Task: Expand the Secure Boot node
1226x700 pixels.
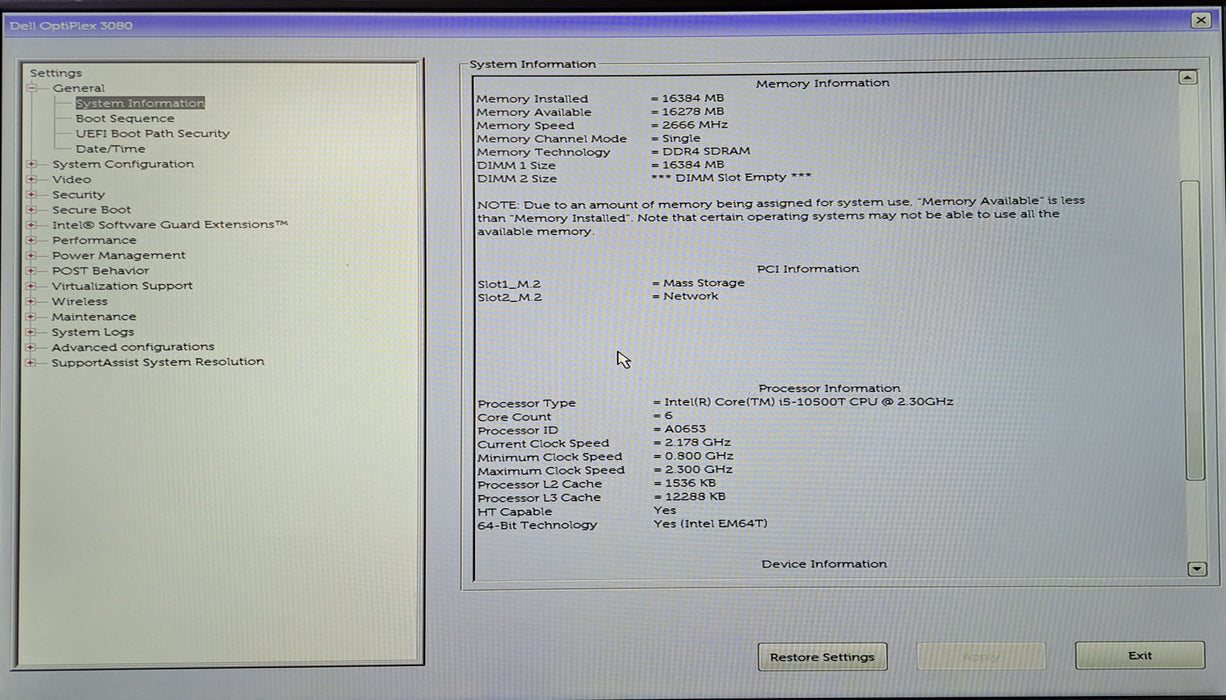Action: tap(33, 210)
